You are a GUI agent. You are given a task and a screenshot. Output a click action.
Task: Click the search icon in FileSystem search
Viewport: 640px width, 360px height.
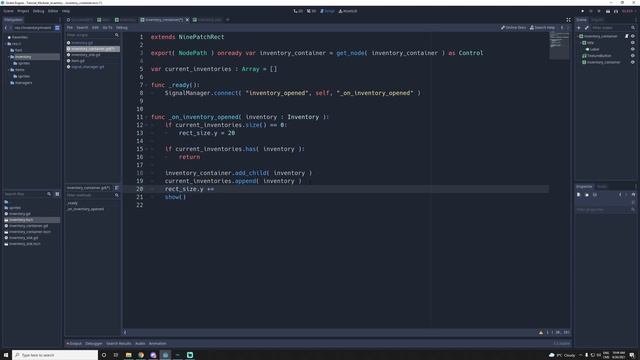[x=49, y=194]
